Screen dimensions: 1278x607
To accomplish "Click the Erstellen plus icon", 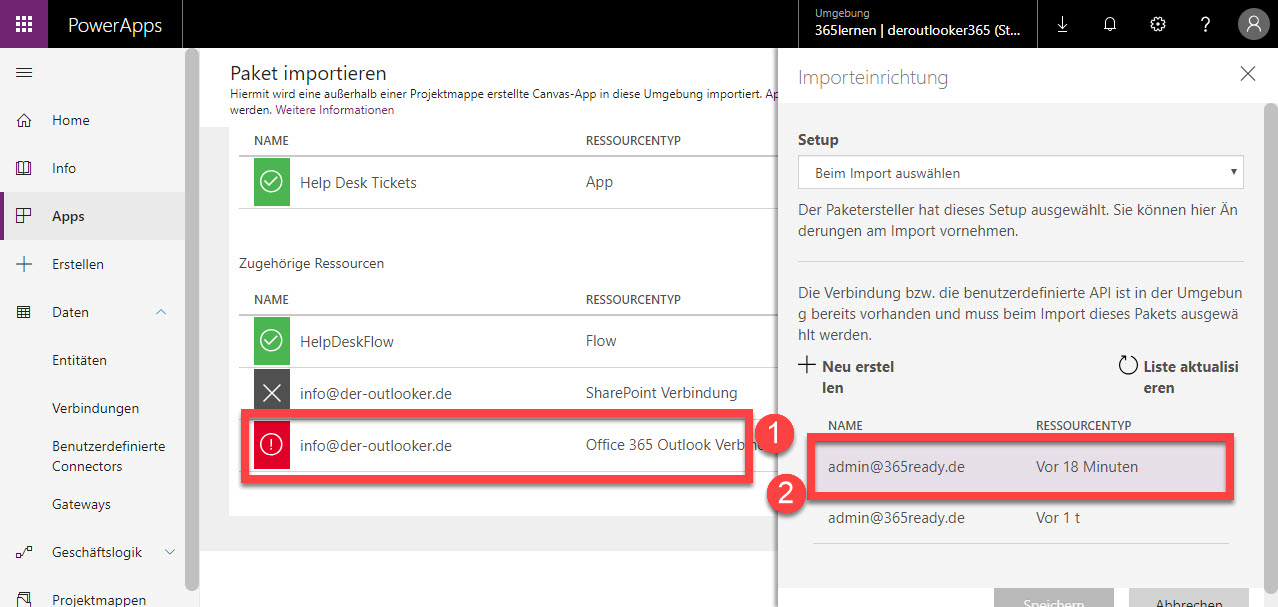I will (24, 264).
